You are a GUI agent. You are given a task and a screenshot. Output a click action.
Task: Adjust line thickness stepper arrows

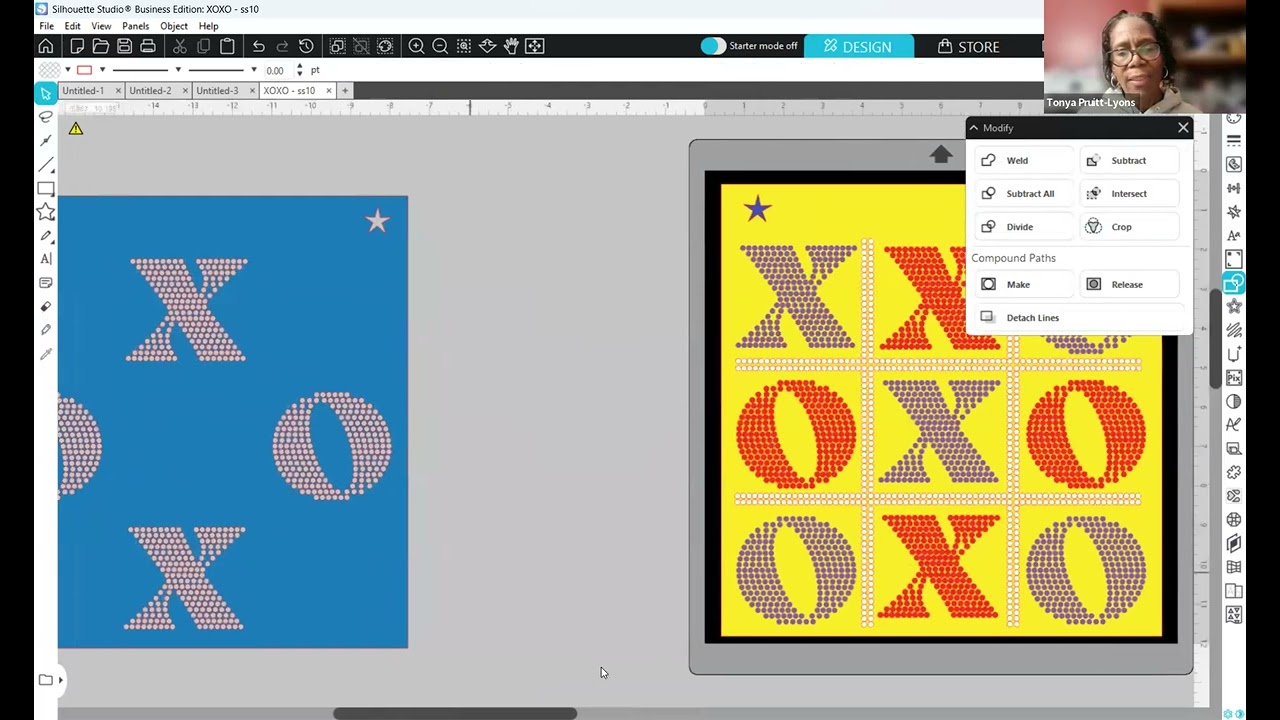(300, 70)
